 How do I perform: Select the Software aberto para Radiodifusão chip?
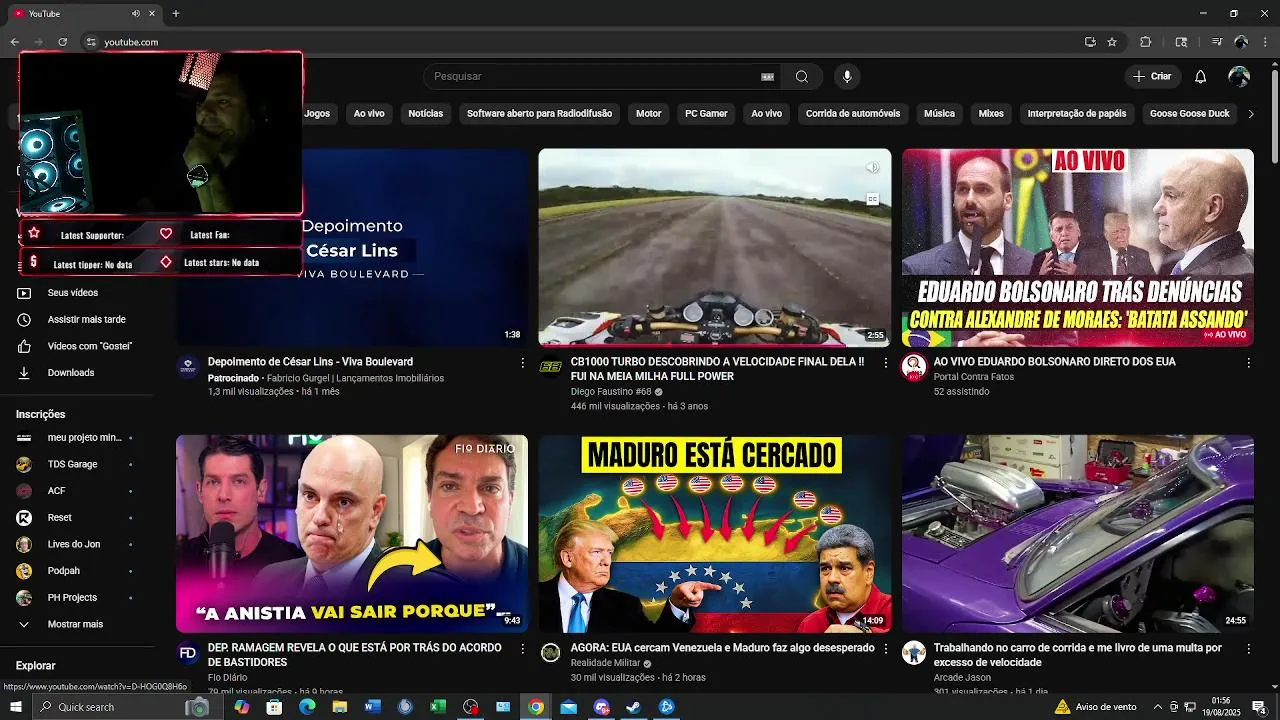539,114
